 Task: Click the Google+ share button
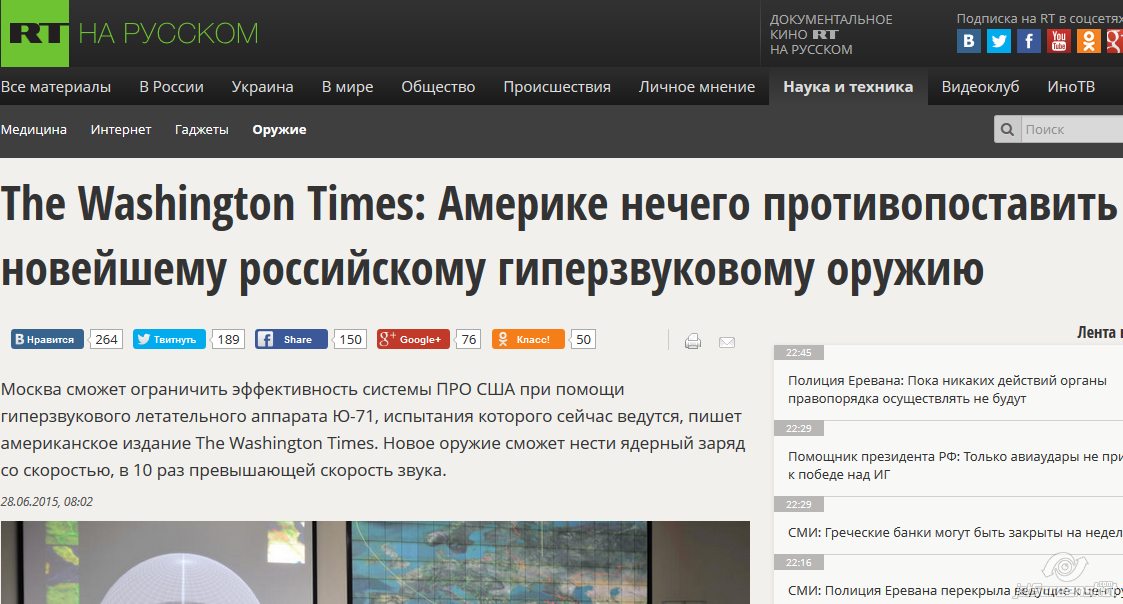click(x=413, y=339)
